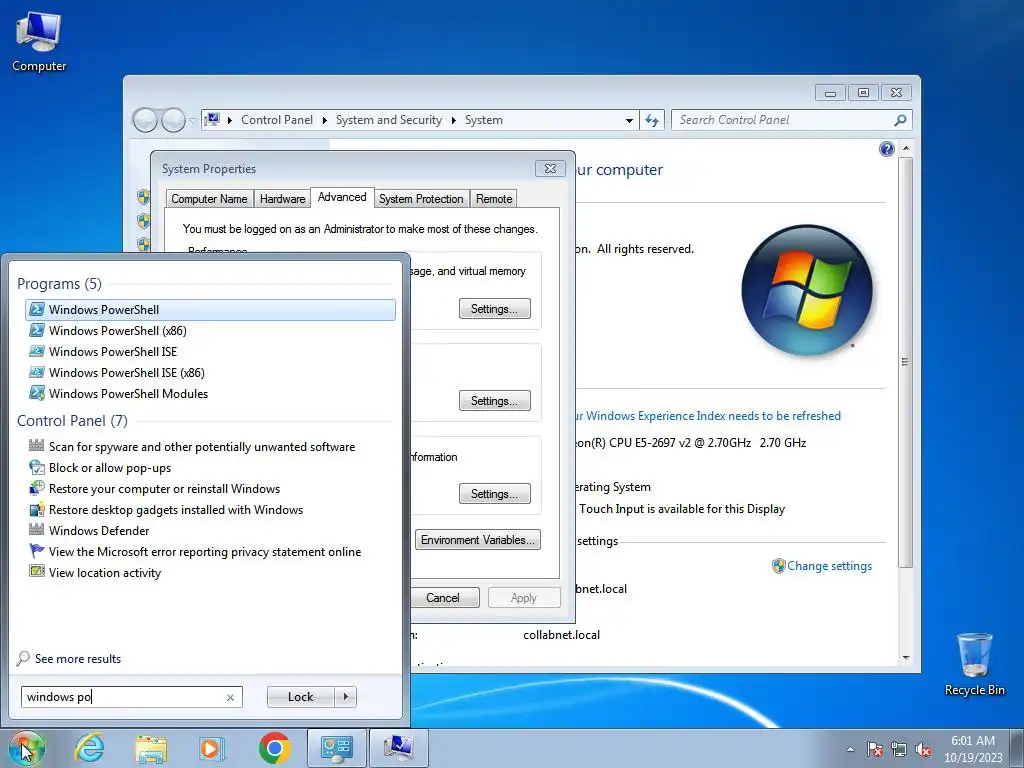Launch Google Chrome from the taskbar
This screenshot has width=1024, height=768.
[274, 748]
